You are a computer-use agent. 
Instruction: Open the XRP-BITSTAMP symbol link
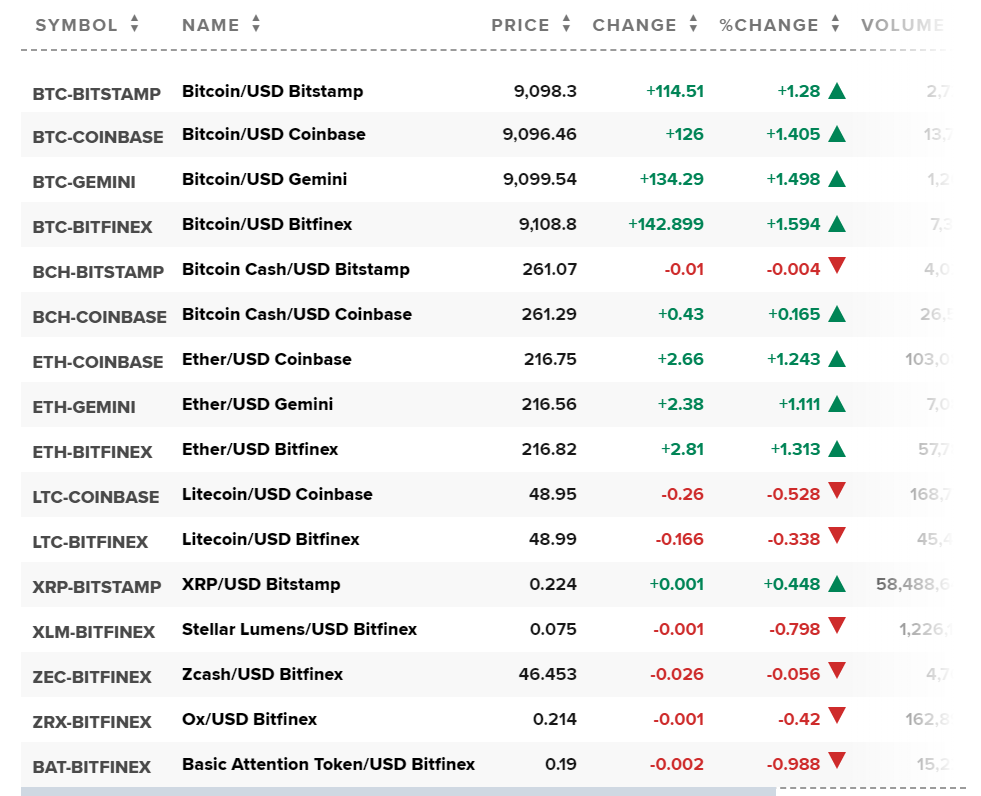96,588
